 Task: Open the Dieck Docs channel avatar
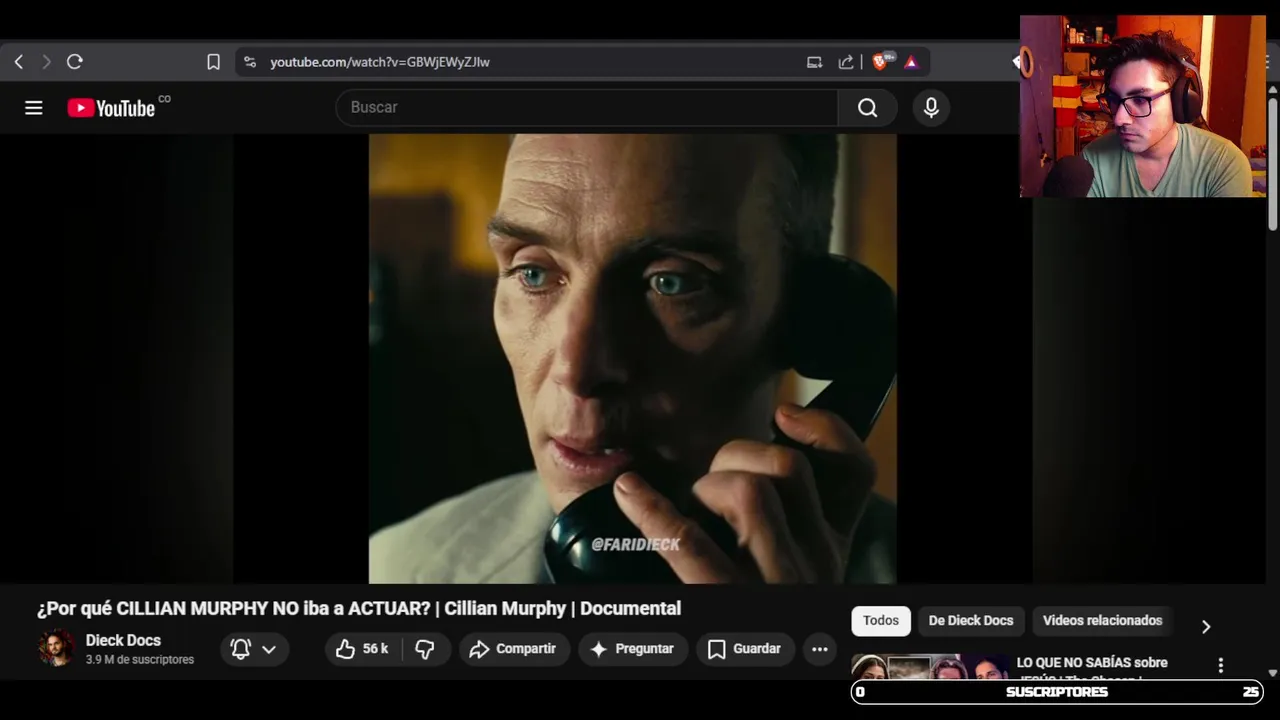point(56,648)
